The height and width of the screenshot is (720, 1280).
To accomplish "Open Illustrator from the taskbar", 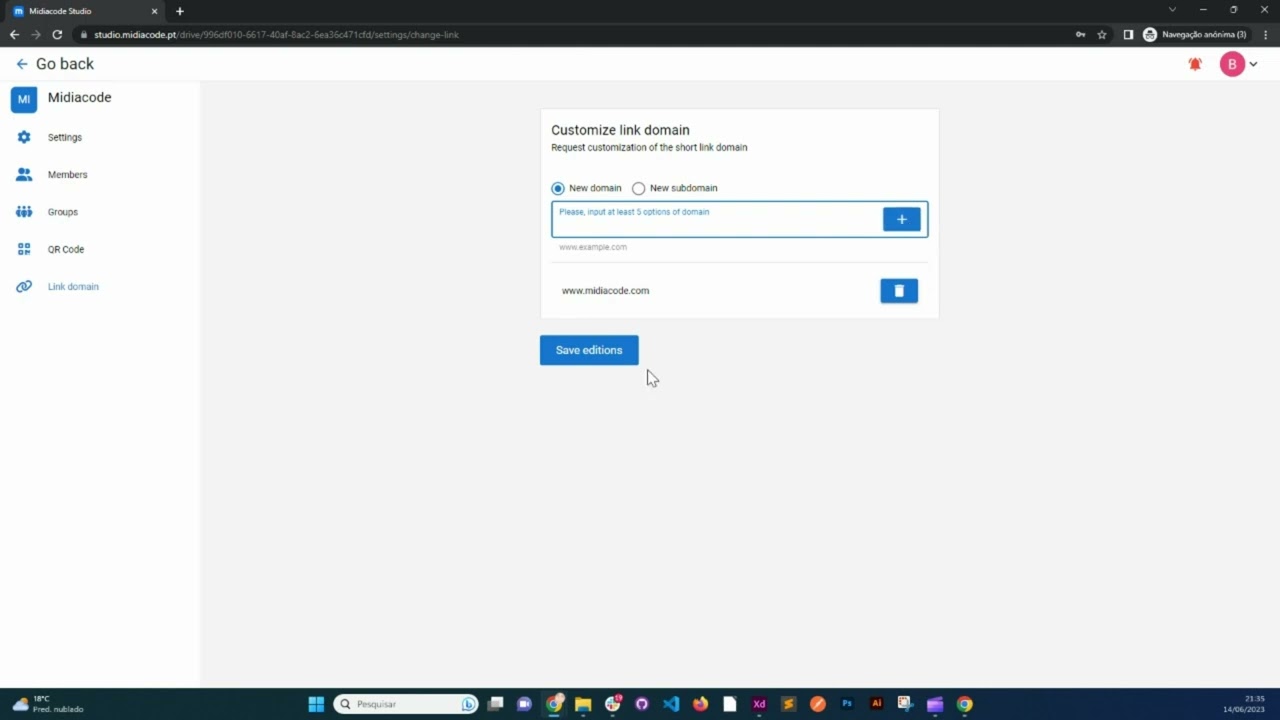I will pyautogui.click(x=877, y=704).
